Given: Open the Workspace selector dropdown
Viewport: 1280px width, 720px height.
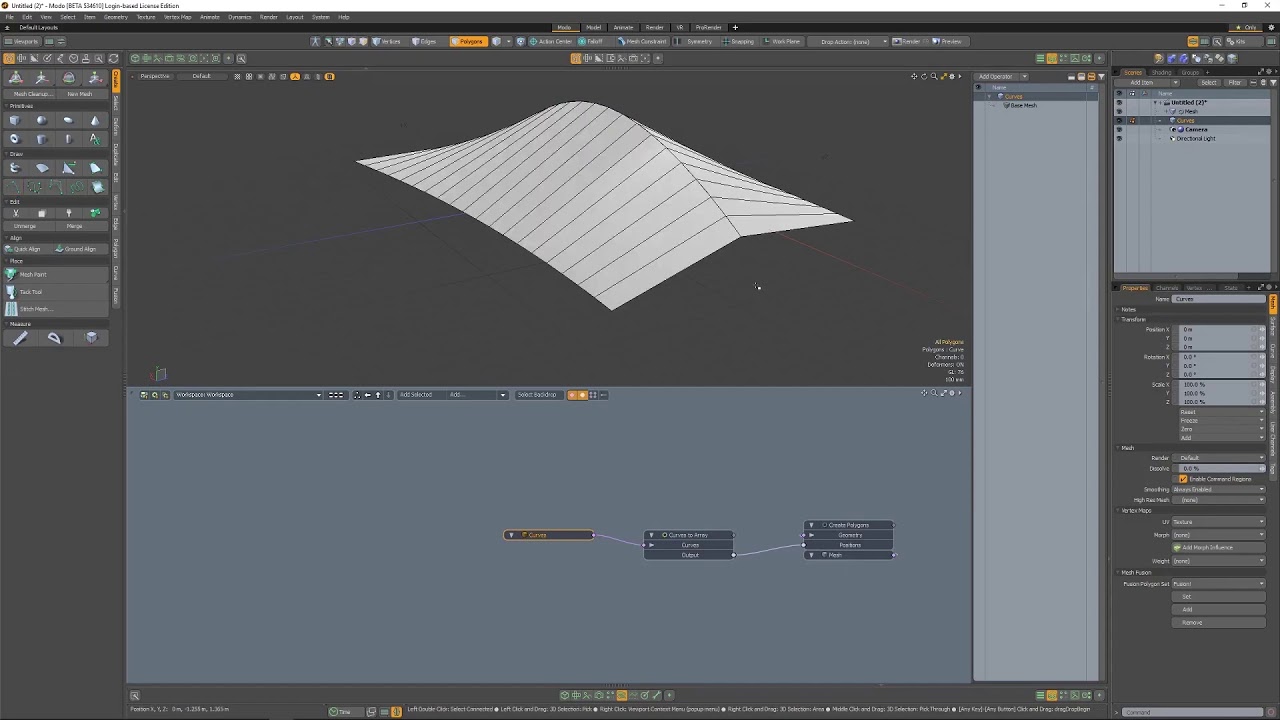Looking at the screenshot, I should tap(248, 395).
